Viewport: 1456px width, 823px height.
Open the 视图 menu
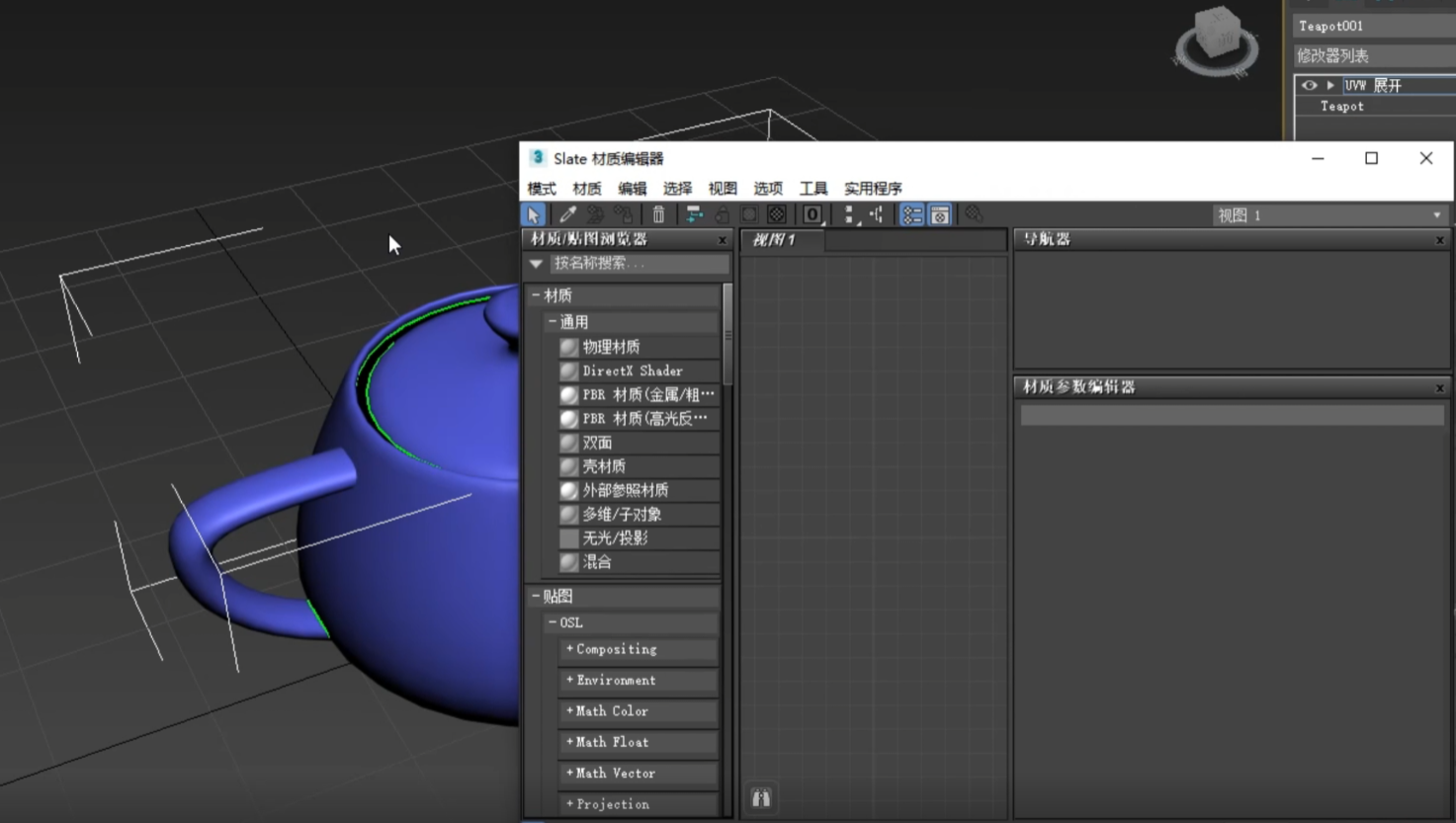(x=723, y=189)
